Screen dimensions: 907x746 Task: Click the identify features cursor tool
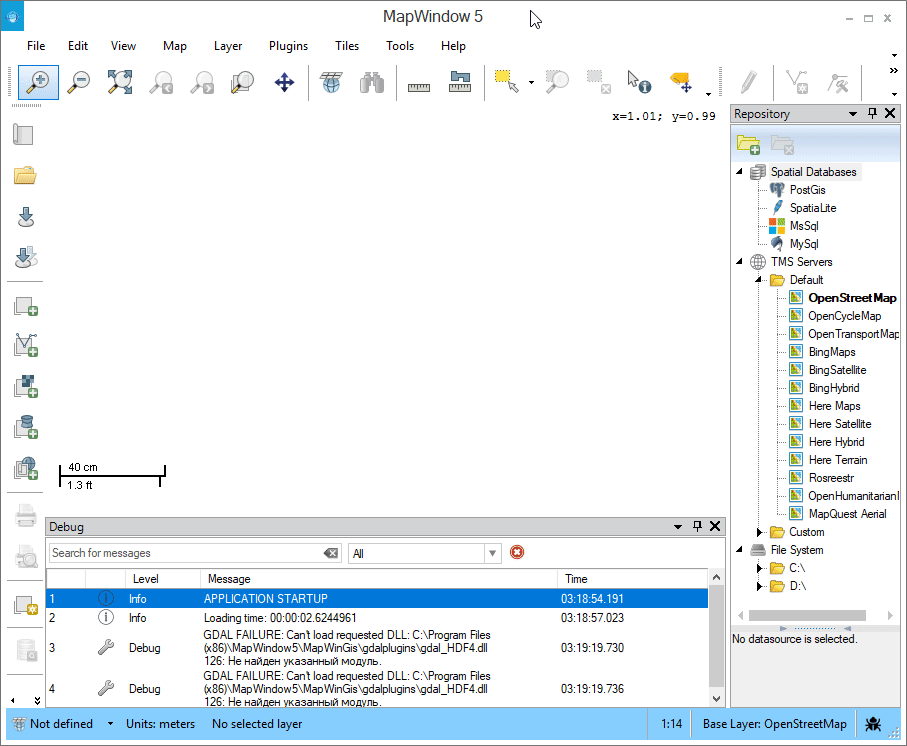point(639,83)
